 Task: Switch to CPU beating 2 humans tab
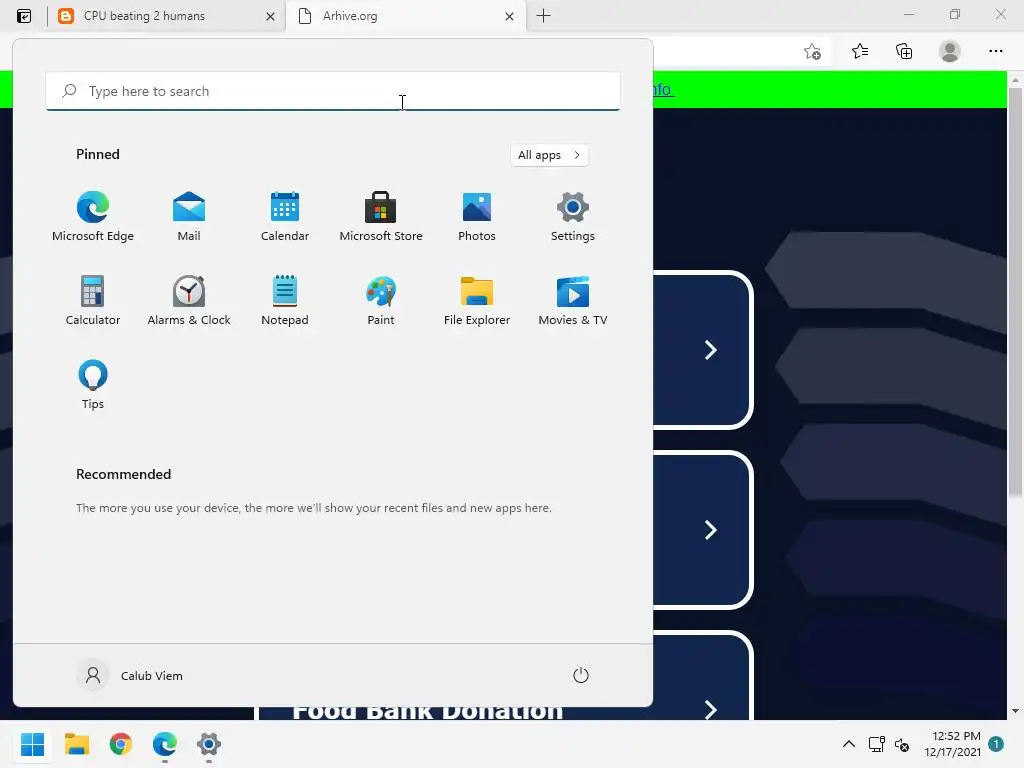167,16
